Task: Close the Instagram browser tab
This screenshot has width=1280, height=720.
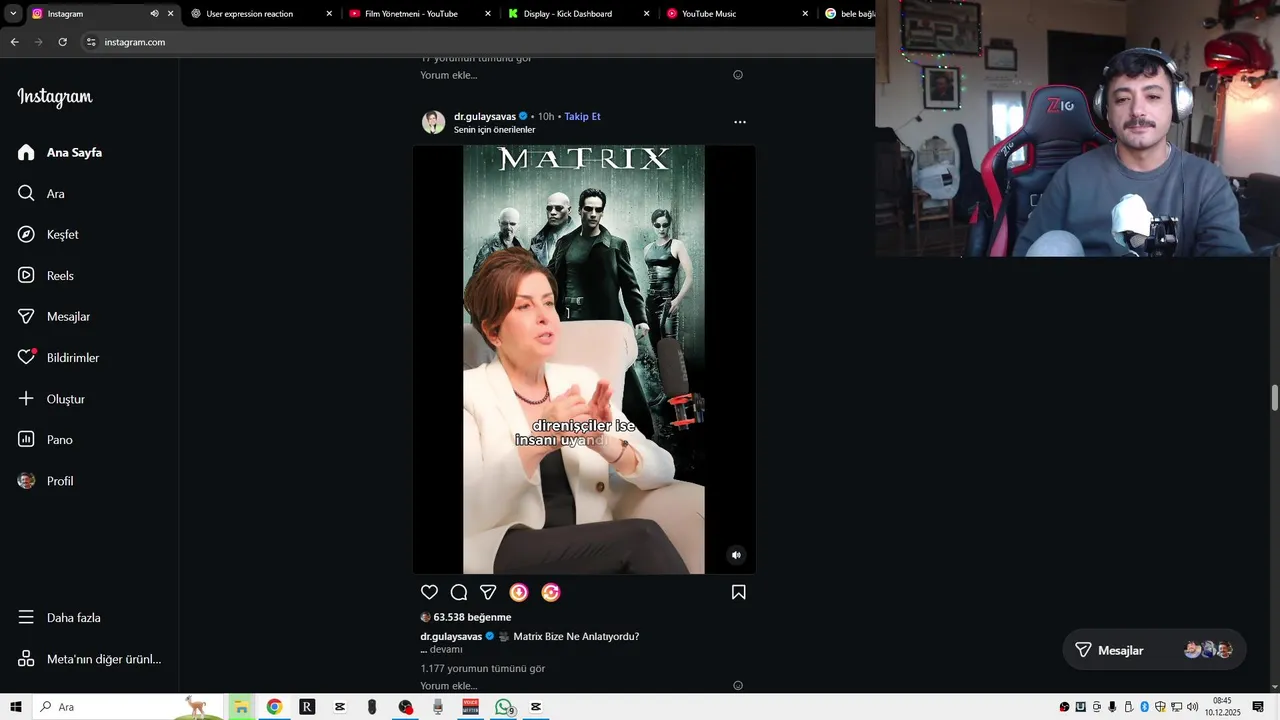Action: point(170,14)
